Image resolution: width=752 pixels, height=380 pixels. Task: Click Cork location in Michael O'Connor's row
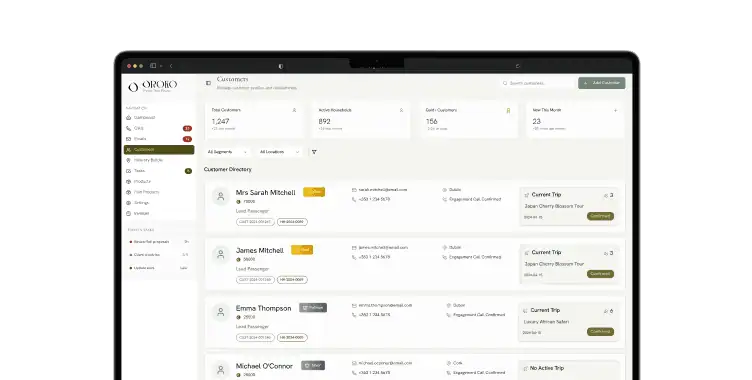coord(458,363)
